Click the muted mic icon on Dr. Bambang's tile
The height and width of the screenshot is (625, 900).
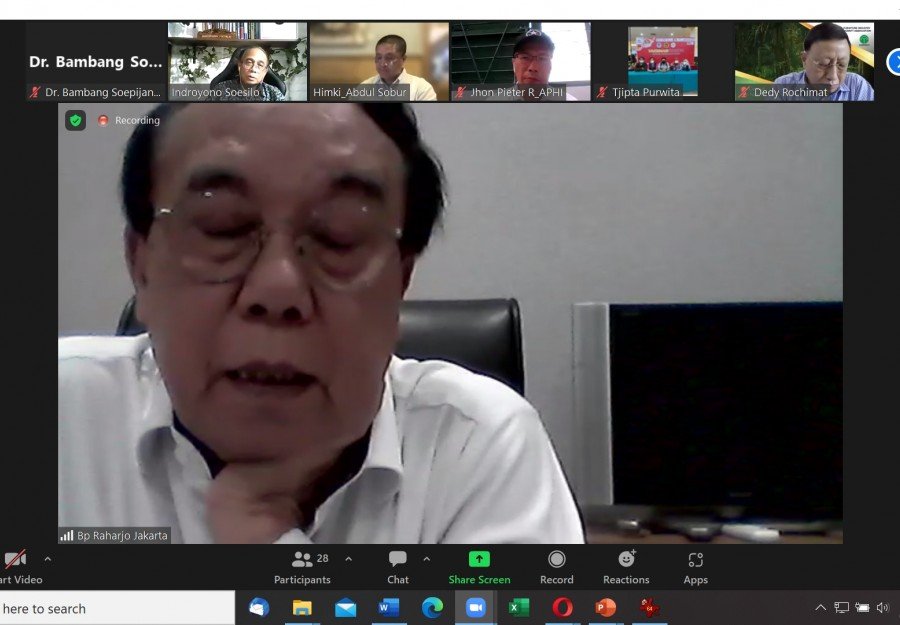(35, 92)
